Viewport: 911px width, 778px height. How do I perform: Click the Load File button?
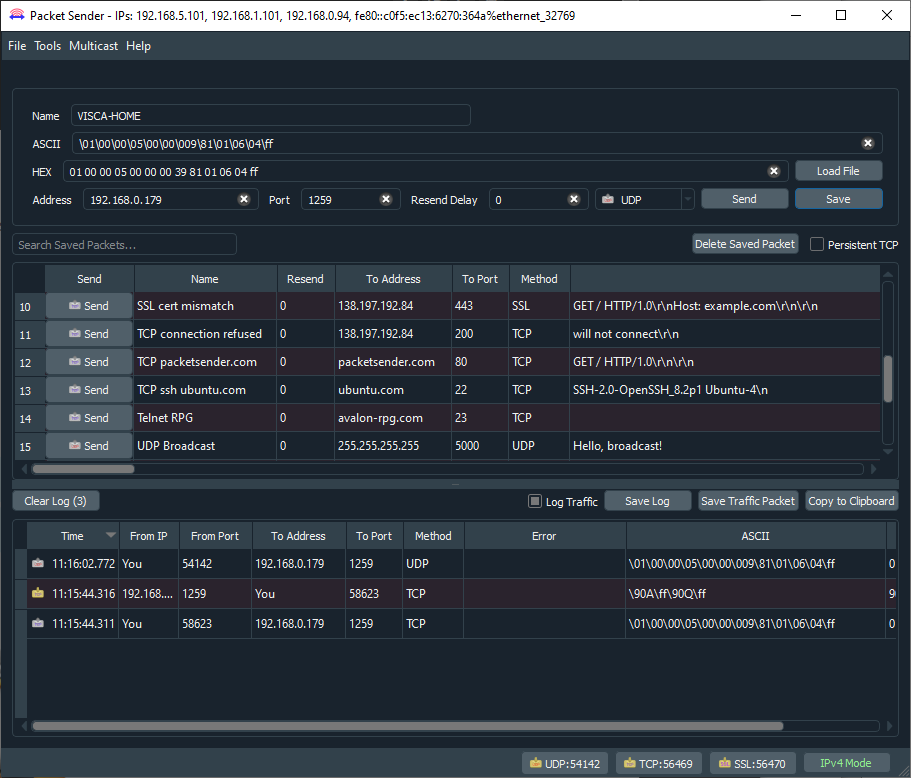click(x=838, y=170)
